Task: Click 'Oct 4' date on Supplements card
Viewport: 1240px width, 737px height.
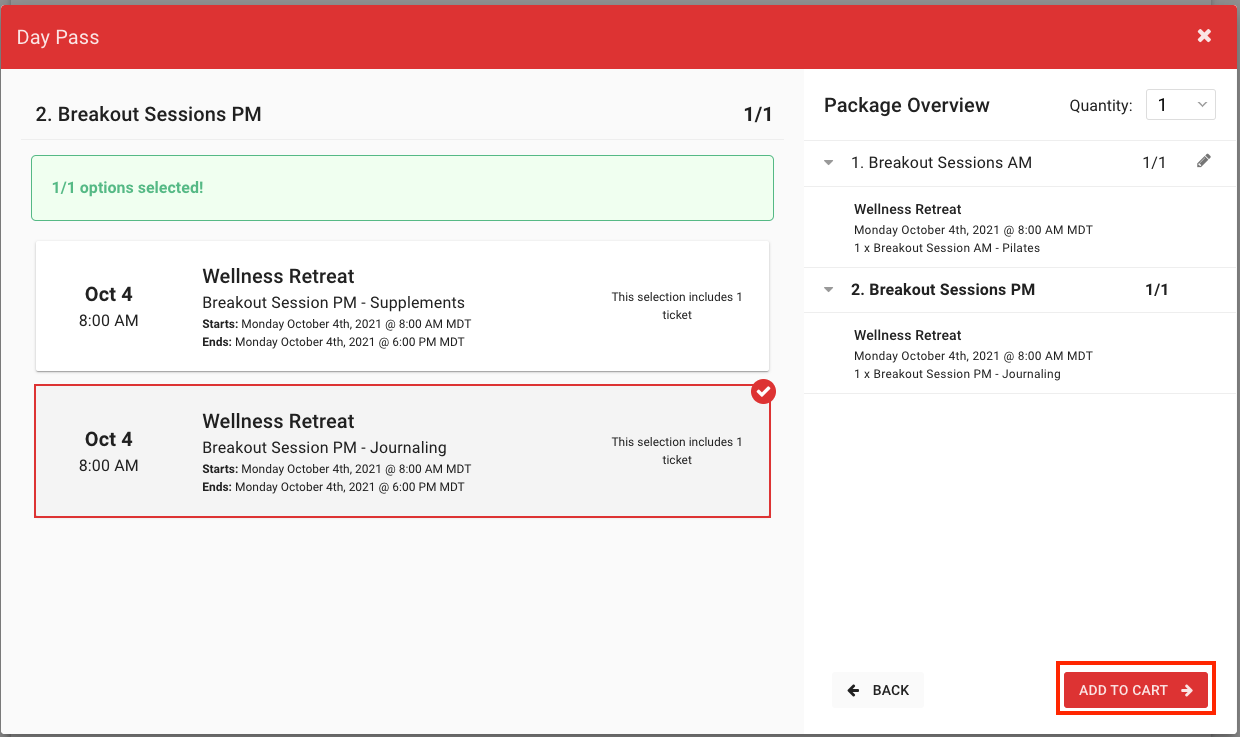Action: coord(109,294)
